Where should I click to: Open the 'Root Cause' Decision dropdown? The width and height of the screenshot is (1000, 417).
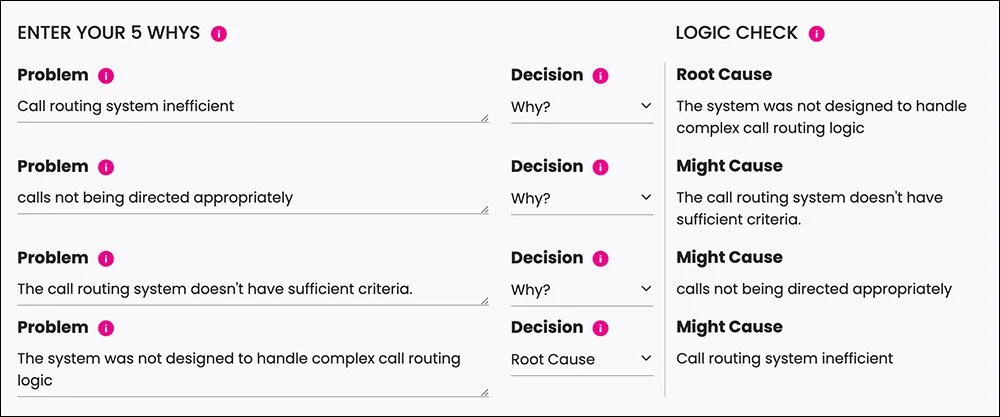pos(581,359)
